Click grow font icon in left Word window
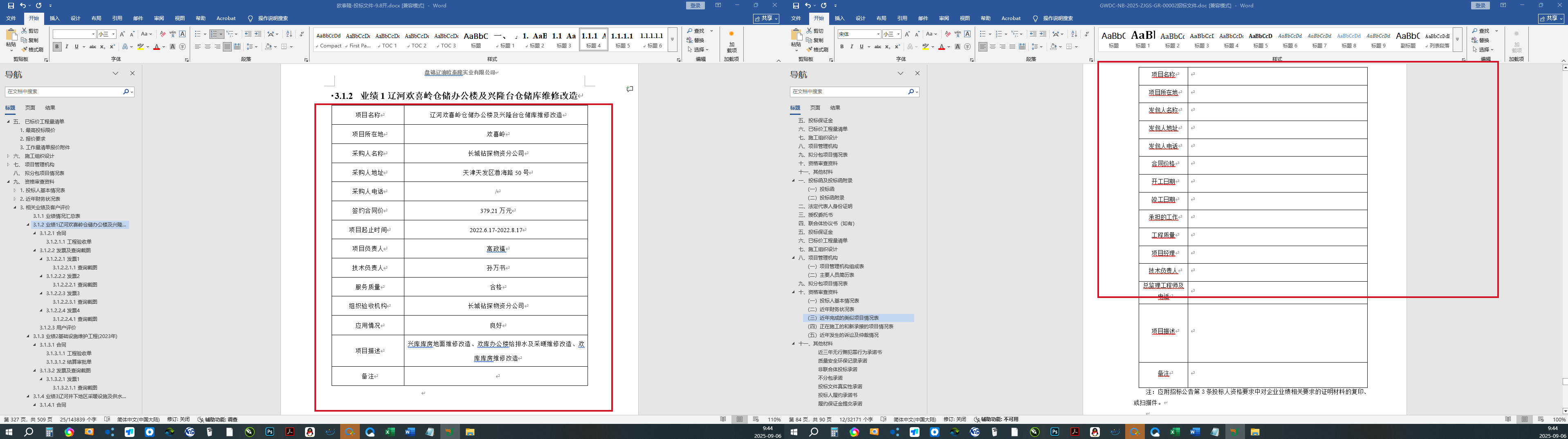 coord(122,34)
